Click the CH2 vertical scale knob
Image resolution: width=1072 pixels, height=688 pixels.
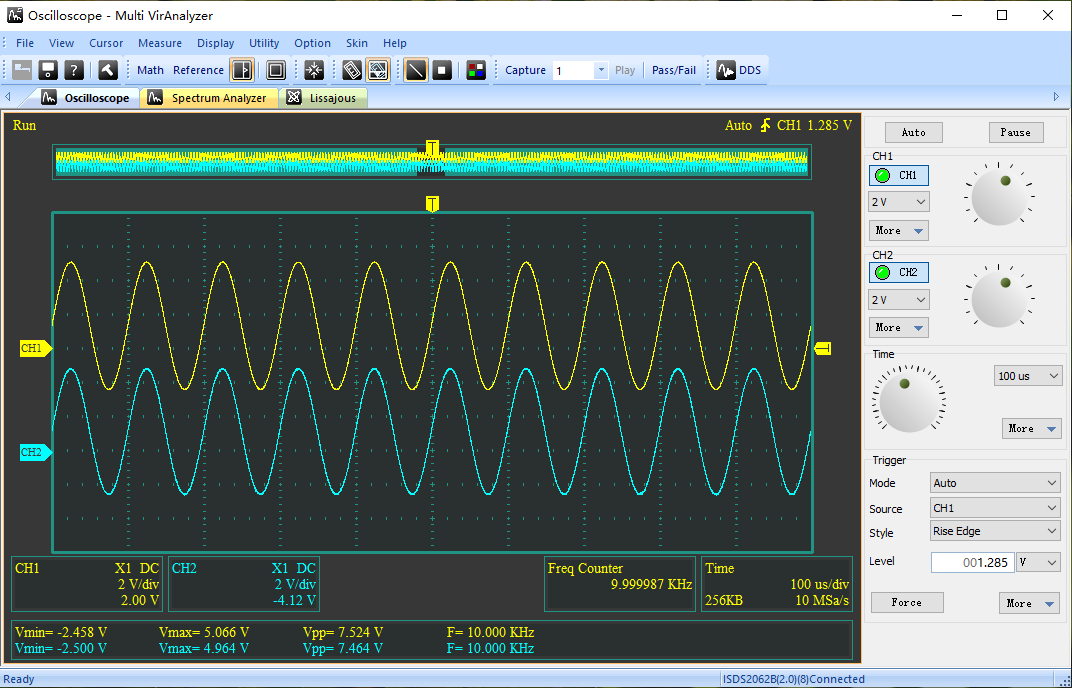click(x=999, y=300)
